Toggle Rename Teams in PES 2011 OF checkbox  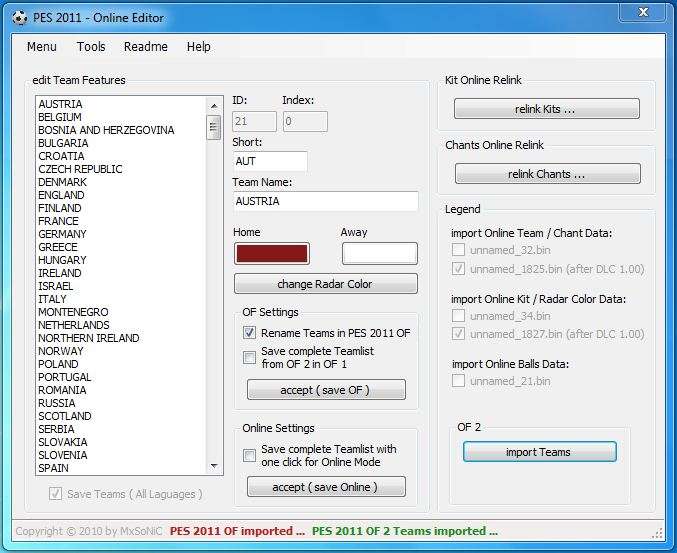click(250, 333)
